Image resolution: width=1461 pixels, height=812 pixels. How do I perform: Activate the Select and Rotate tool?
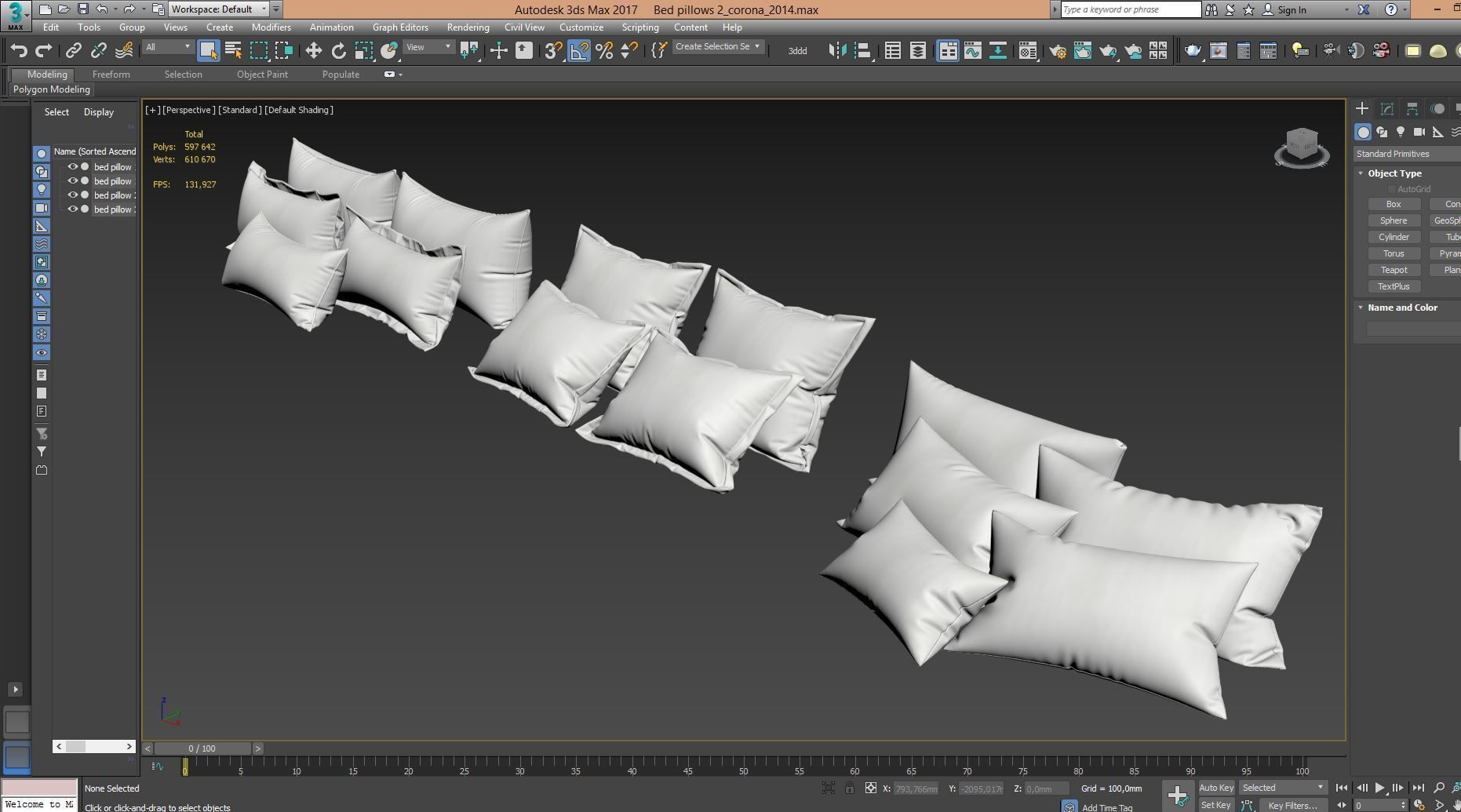click(x=338, y=51)
